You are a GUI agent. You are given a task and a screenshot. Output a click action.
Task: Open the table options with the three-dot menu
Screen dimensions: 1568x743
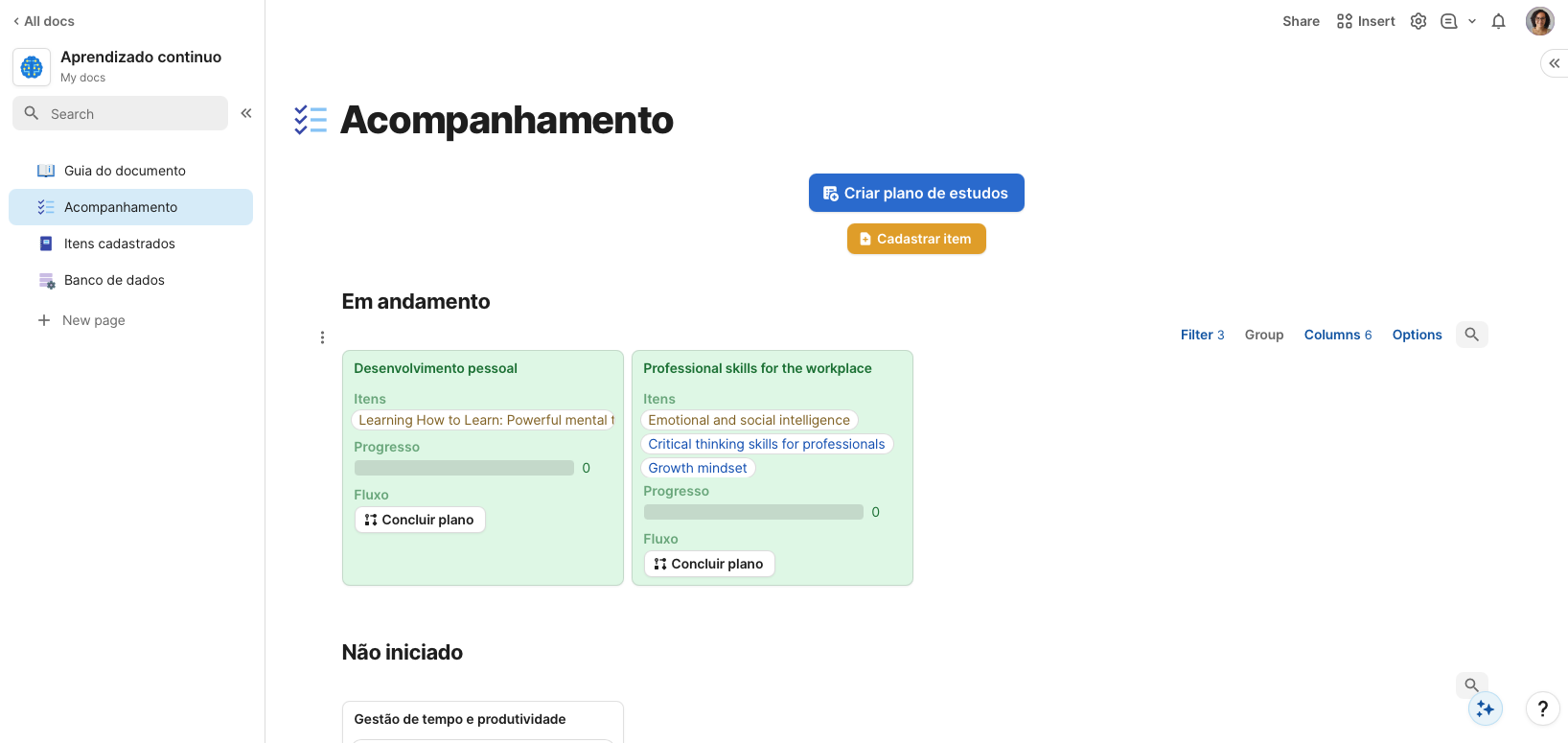pos(322,337)
